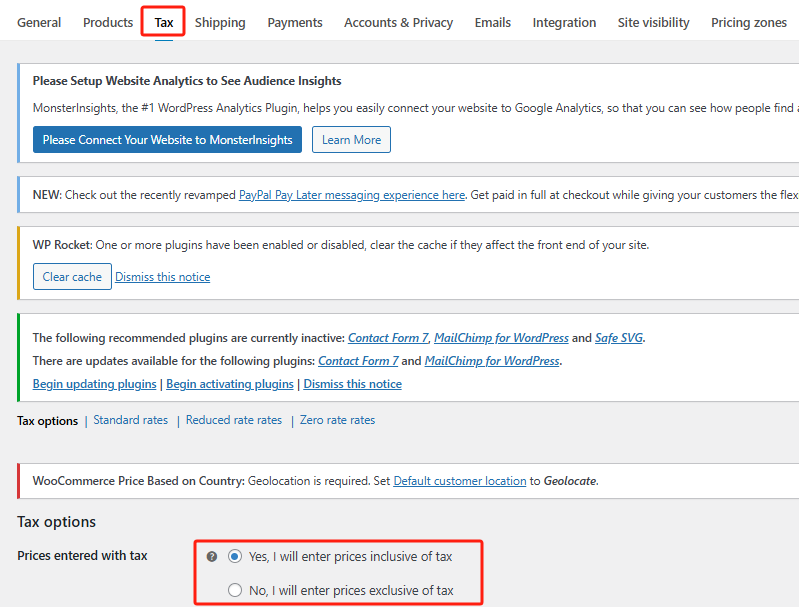
Task: Open PayPal Pay Later messaging experience link
Action: pyautogui.click(x=352, y=195)
